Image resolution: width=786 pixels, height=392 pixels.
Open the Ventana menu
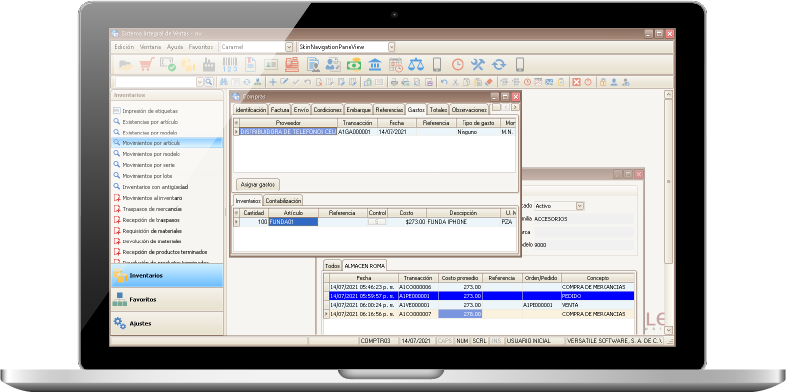coord(150,47)
